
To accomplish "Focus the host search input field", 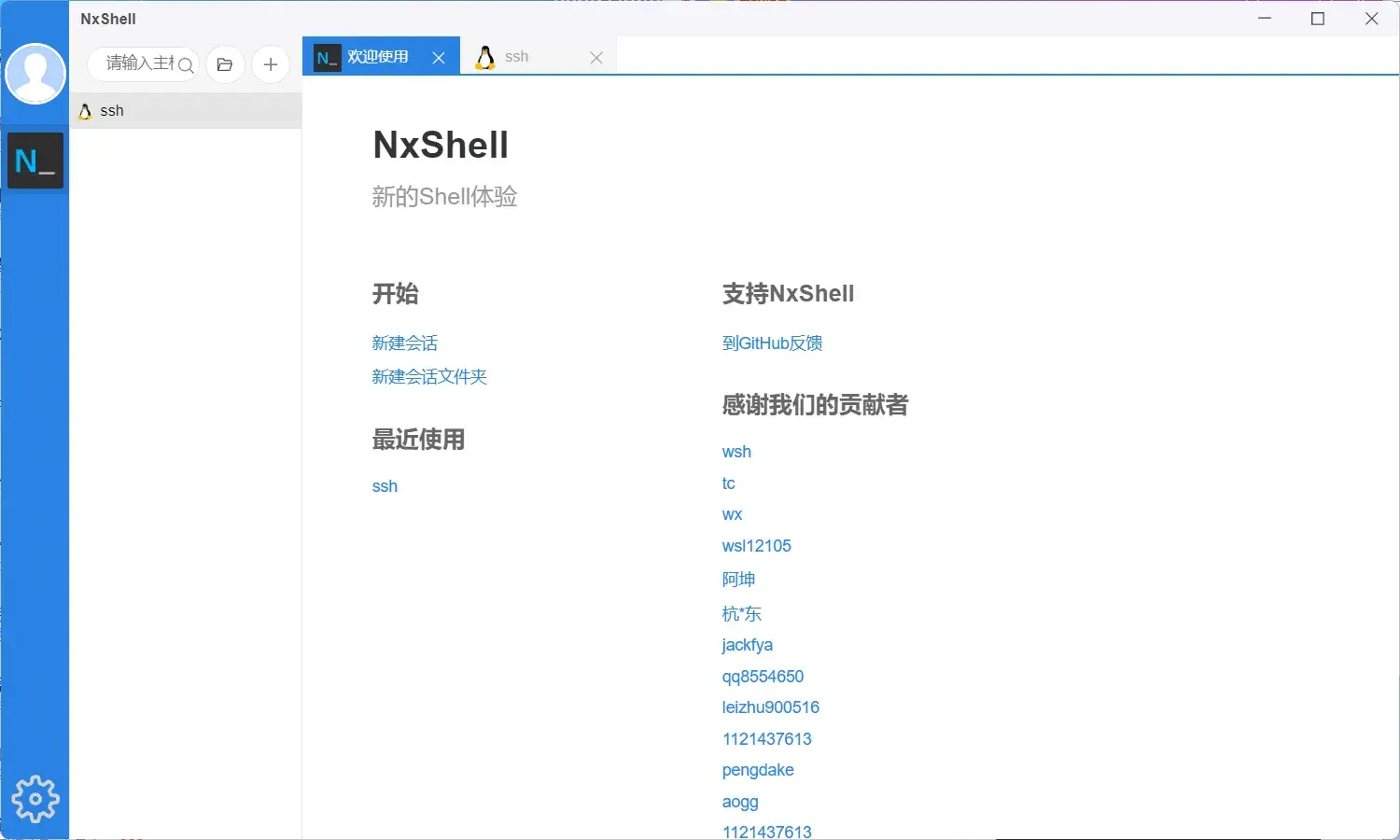I will click(x=142, y=63).
